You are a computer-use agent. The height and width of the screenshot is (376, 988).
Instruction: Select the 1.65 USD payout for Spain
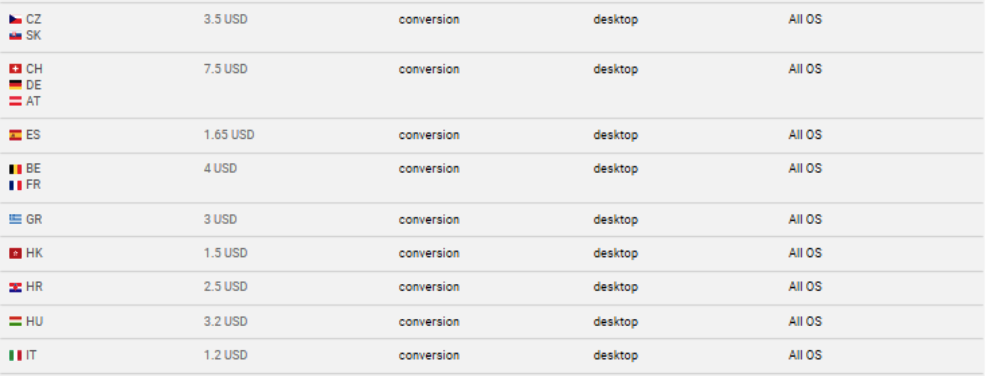pos(229,135)
